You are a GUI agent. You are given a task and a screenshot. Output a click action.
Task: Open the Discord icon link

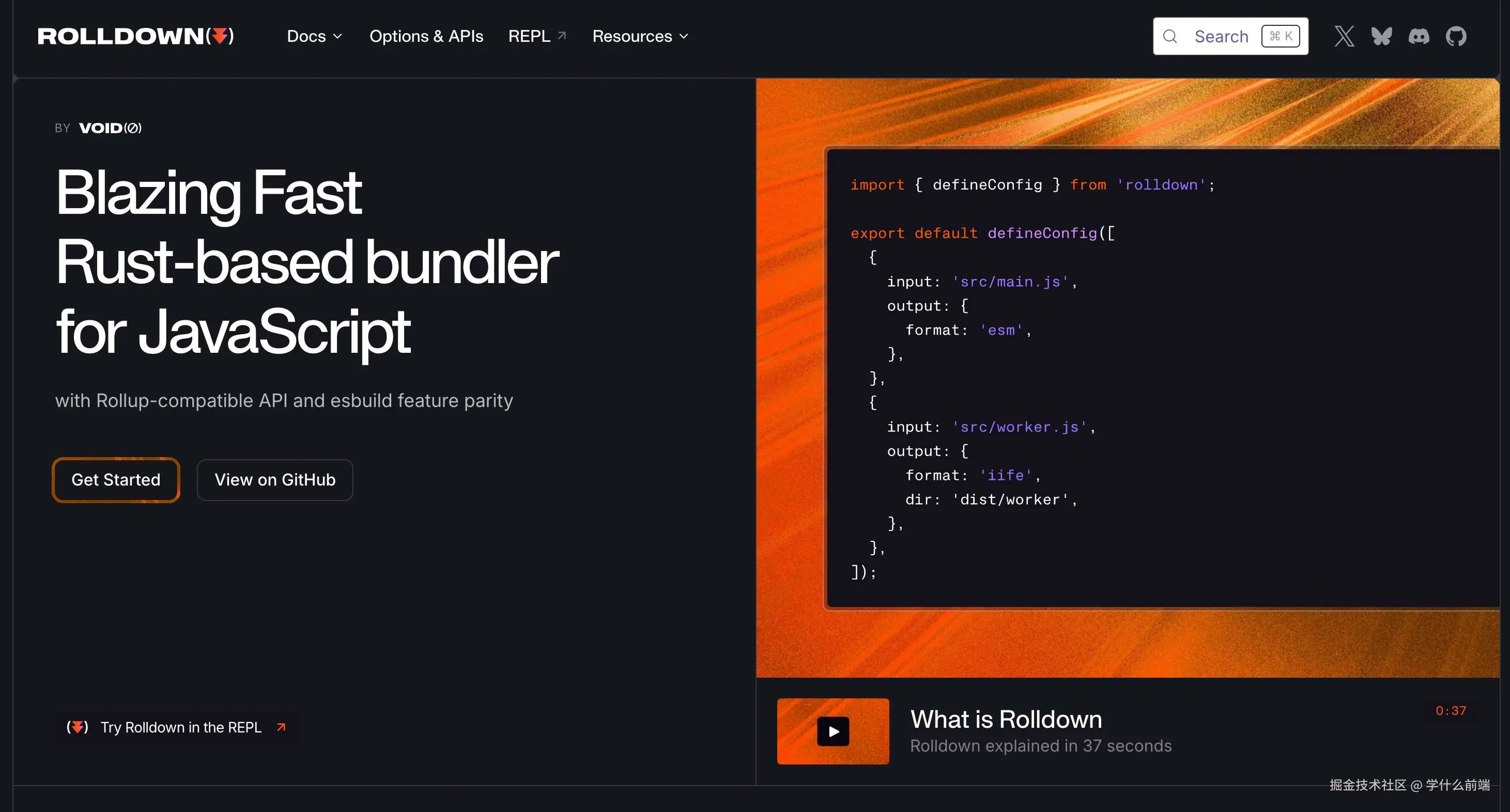[1419, 36]
